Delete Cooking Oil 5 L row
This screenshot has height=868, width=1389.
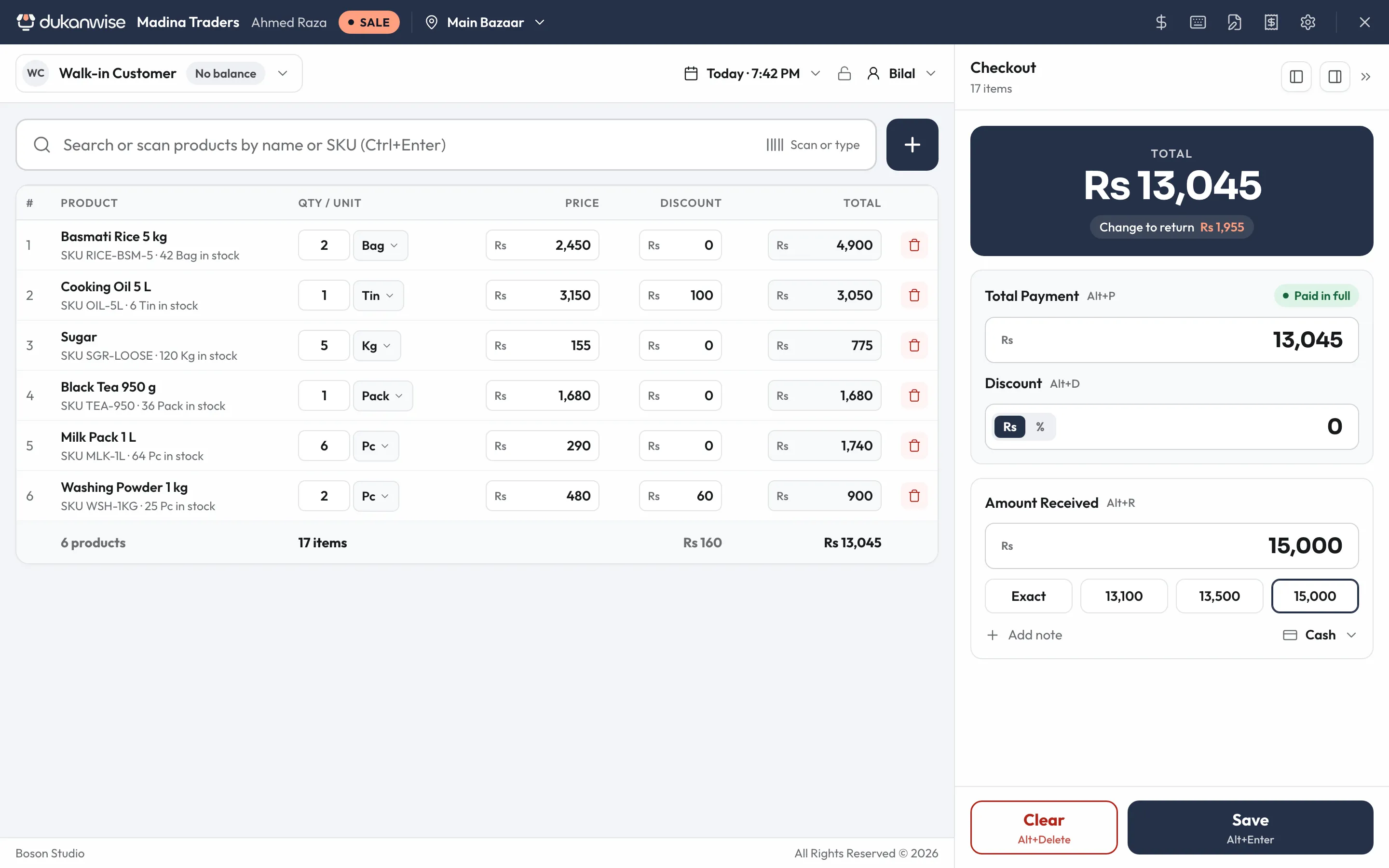click(x=914, y=295)
